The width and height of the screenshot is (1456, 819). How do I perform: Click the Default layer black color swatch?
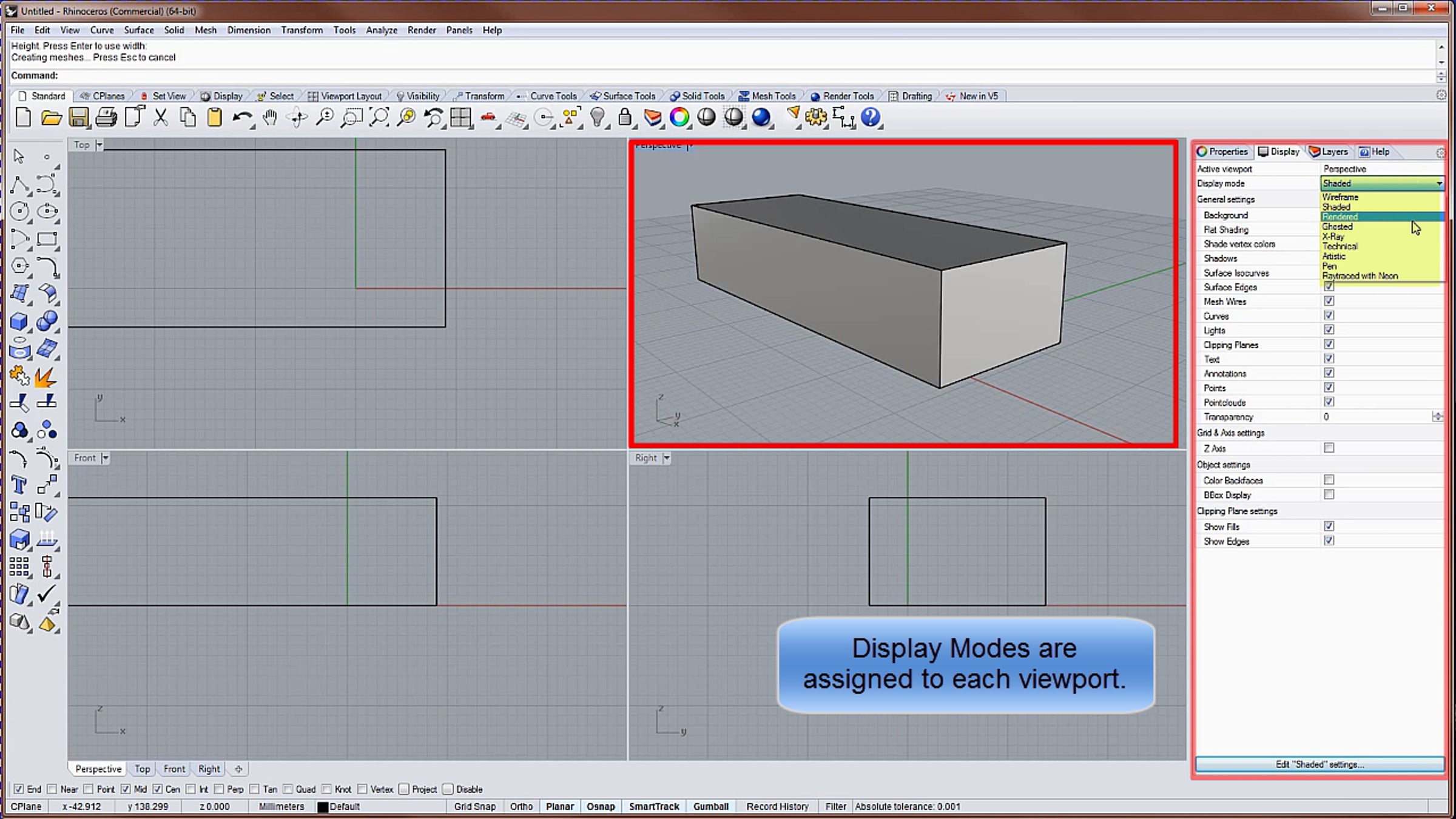coord(323,807)
